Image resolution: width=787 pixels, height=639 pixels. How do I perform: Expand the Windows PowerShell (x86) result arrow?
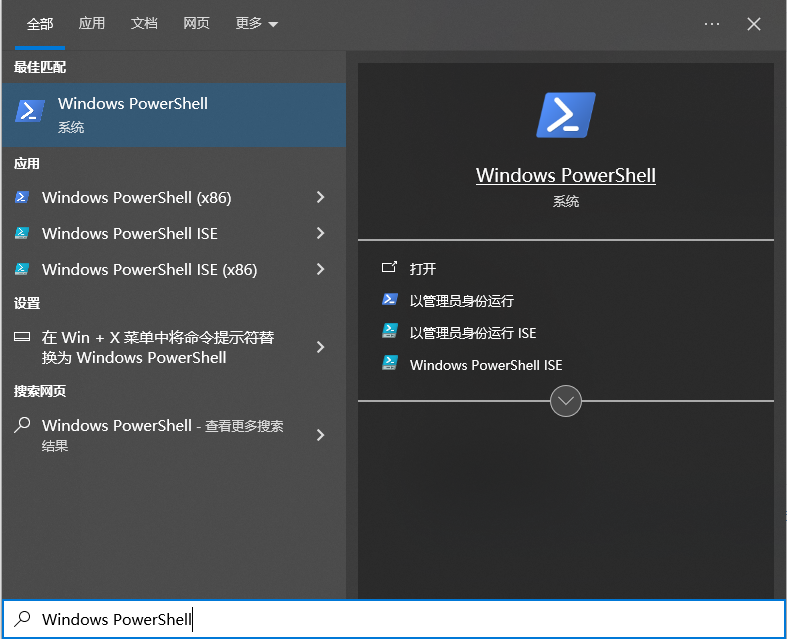pos(320,197)
